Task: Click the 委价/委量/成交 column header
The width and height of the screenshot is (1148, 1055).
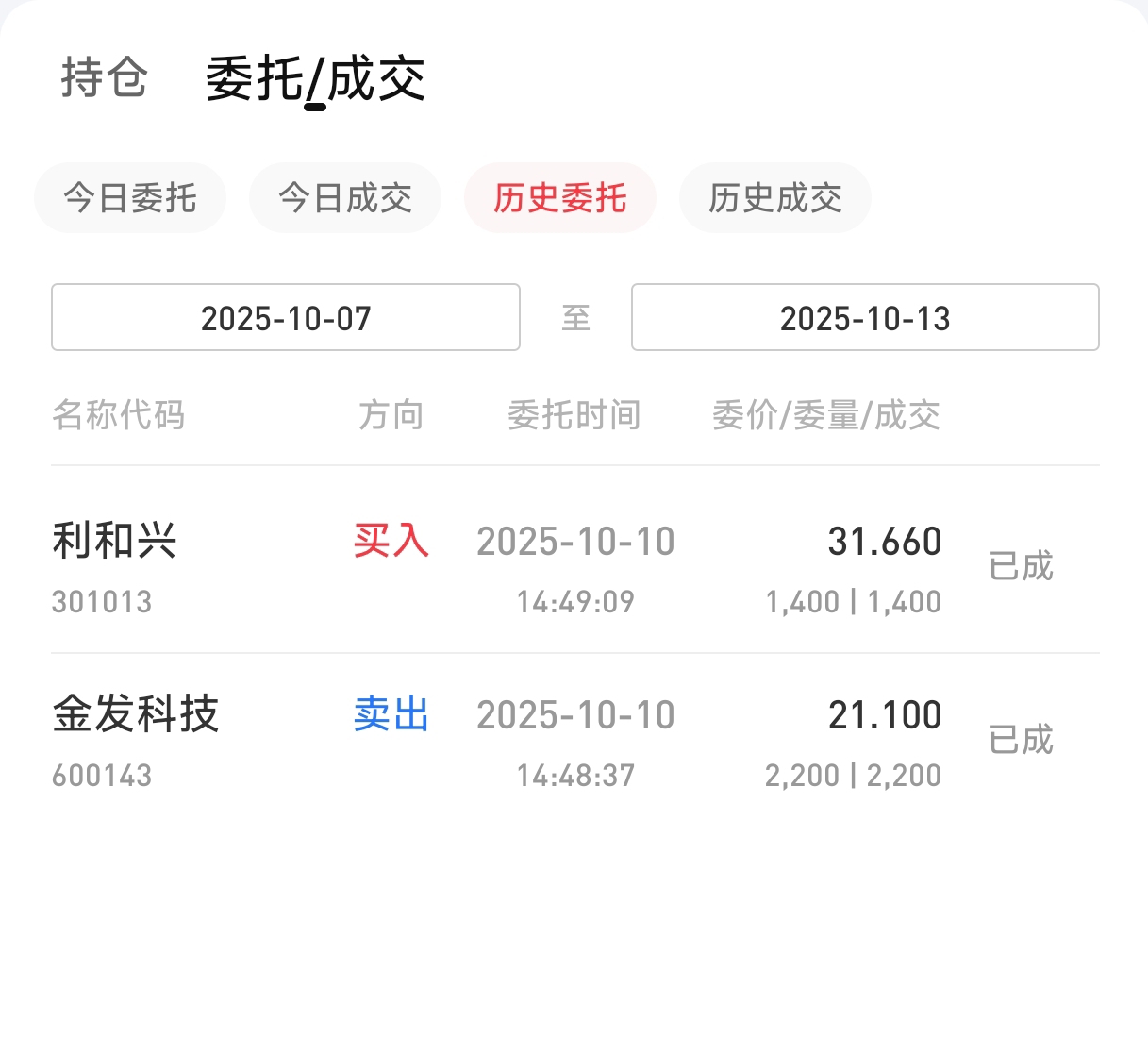Action: [x=826, y=415]
